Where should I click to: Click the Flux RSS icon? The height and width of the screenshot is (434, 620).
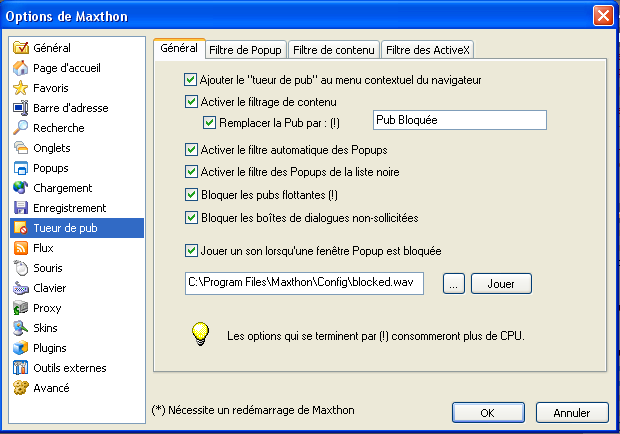(21, 248)
